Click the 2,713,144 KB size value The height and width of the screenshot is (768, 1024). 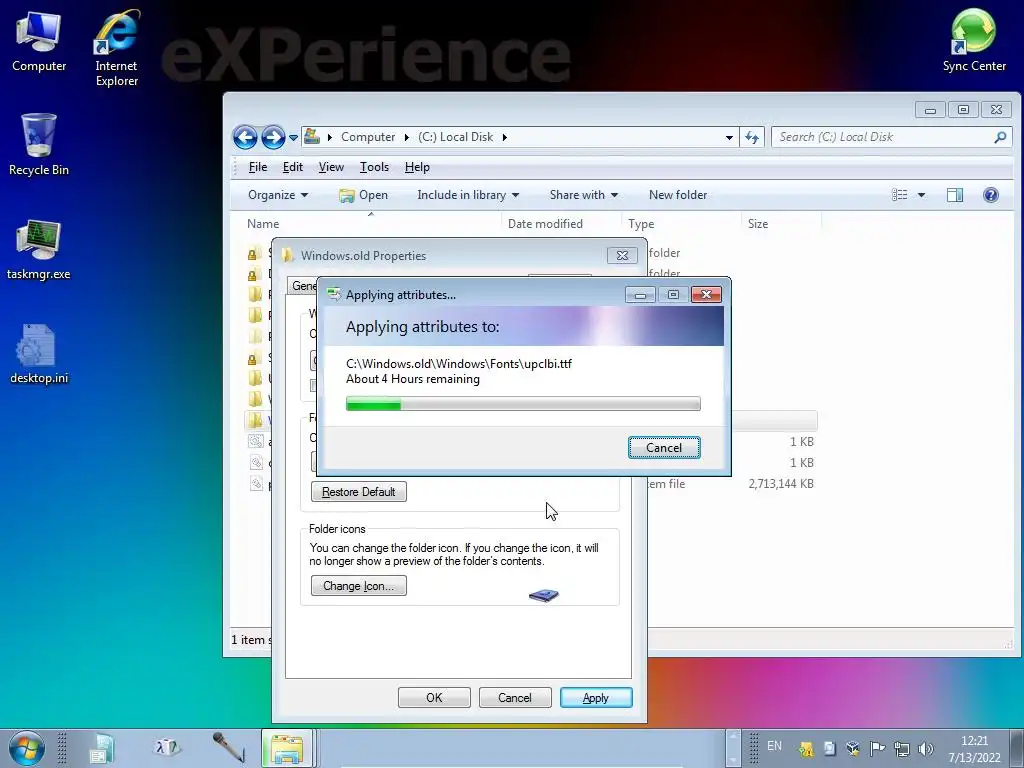click(781, 484)
